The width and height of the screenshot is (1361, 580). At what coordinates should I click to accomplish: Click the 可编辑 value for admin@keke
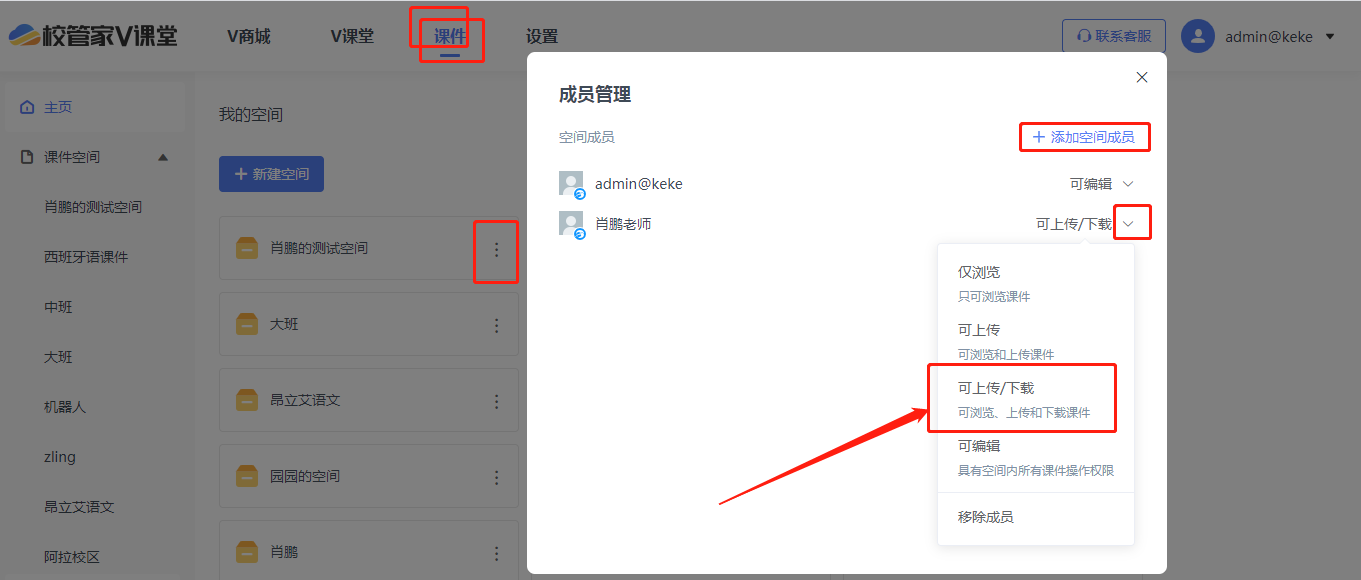[x=1091, y=184]
